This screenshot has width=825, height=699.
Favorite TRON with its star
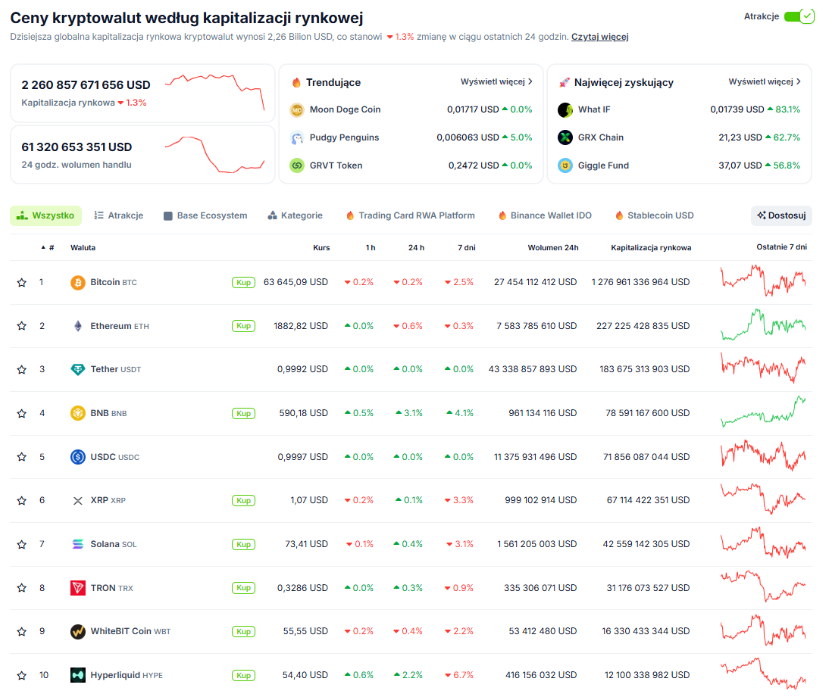point(22,587)
